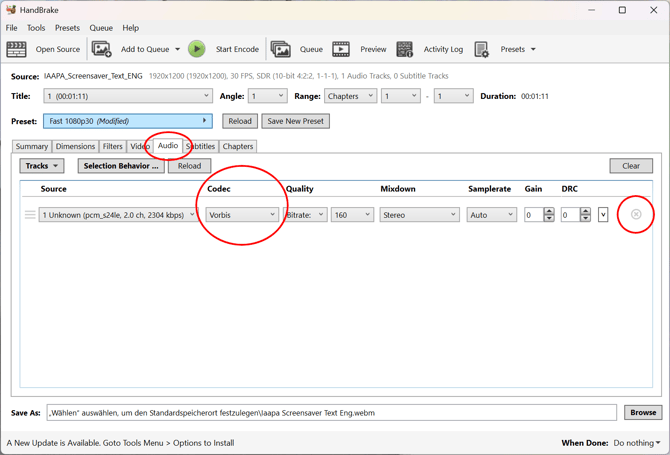Viewport: 670px width, 455px height.
Task: Switch to the Subtitles tab
Action: click(200, 146)
